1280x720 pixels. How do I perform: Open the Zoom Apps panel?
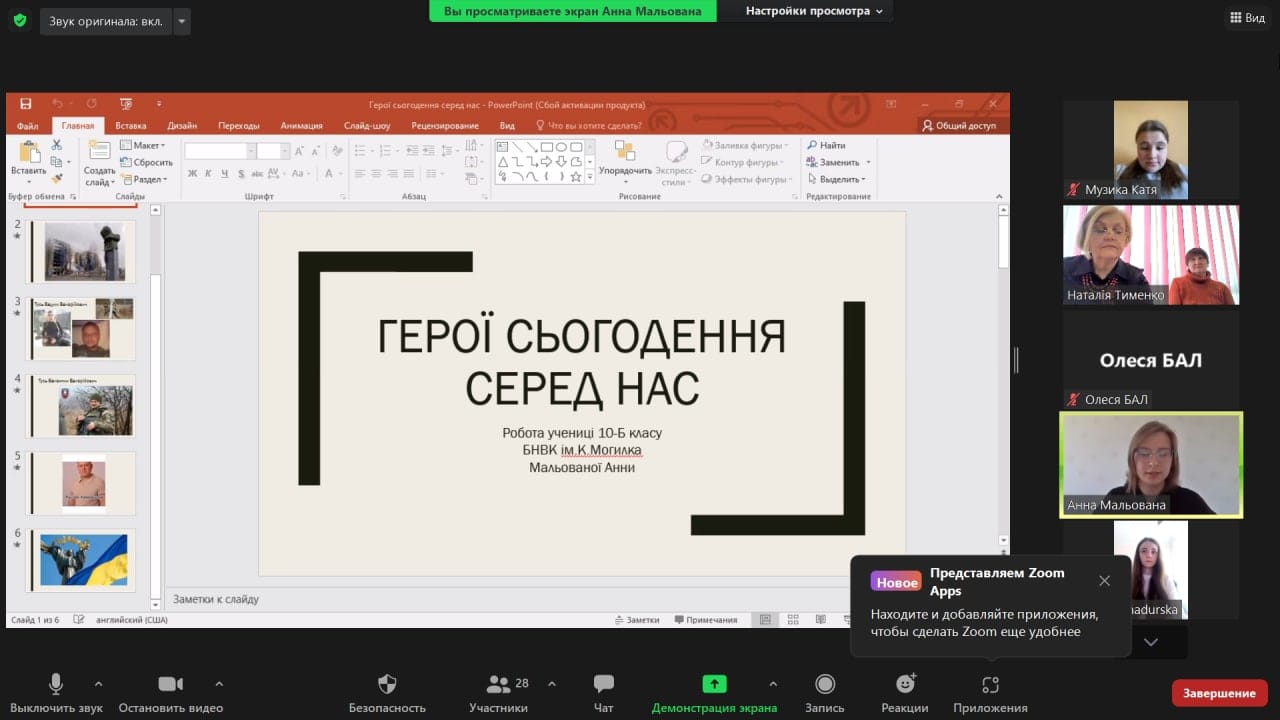(x=990, y=685)
